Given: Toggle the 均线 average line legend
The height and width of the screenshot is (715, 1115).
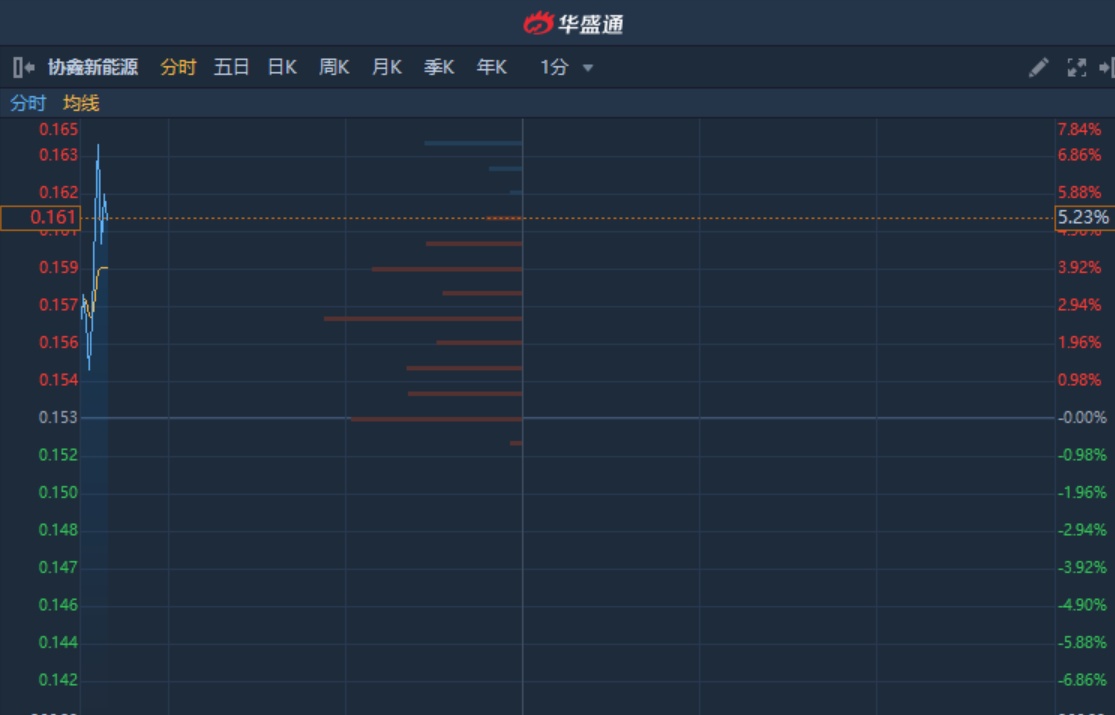Looking at the screenshot, I should 81,103.
